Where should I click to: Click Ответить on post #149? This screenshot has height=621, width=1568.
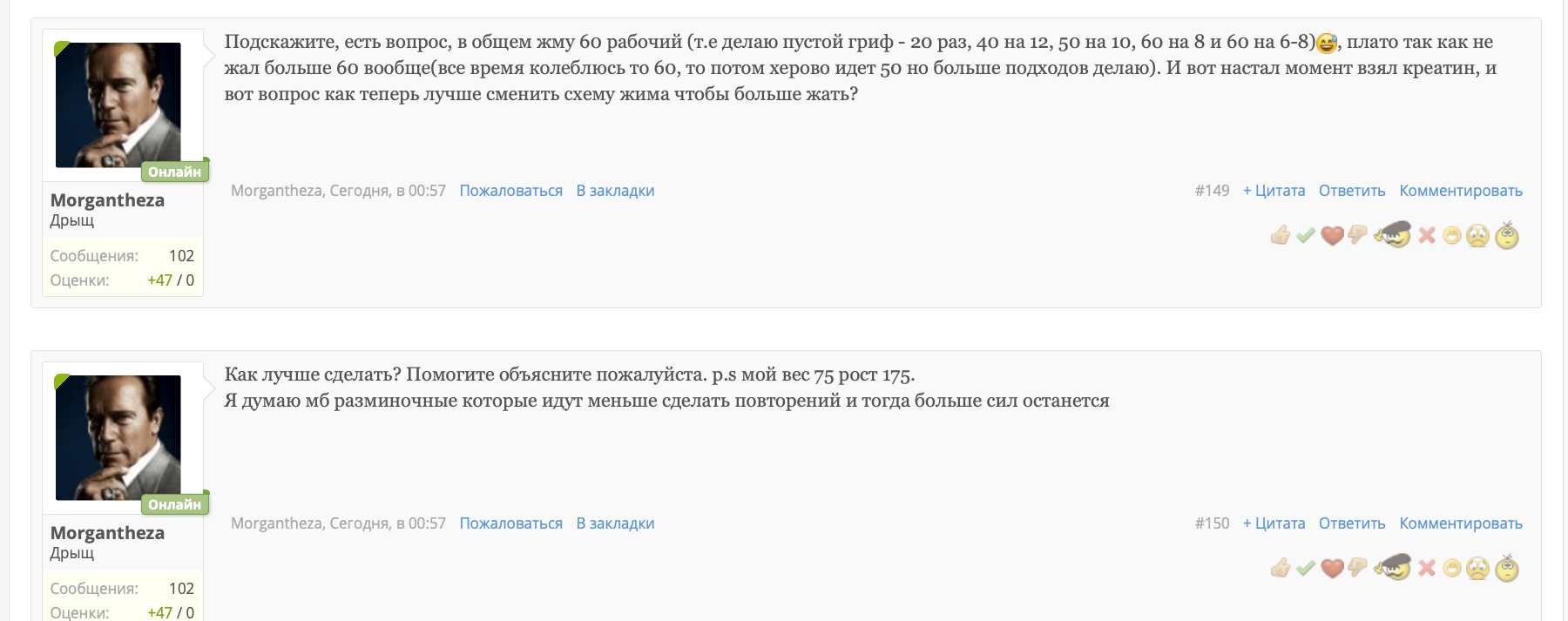(1352, 191)
